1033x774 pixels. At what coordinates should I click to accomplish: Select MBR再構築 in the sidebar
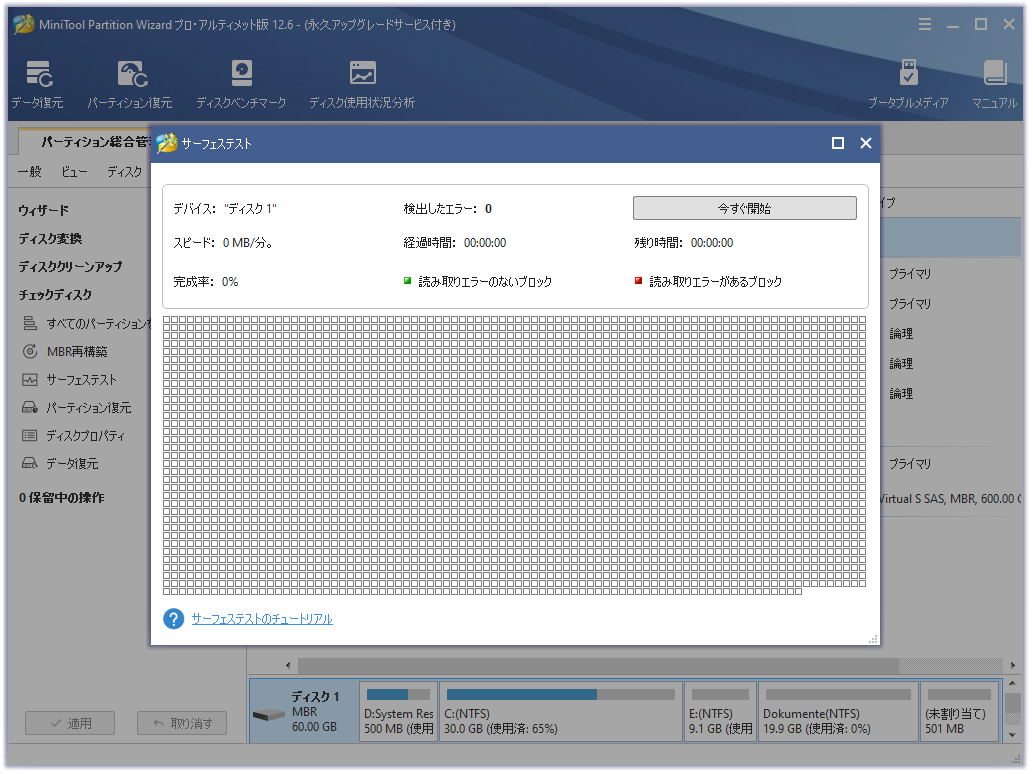pyautogui.click(x=77, y=352)
